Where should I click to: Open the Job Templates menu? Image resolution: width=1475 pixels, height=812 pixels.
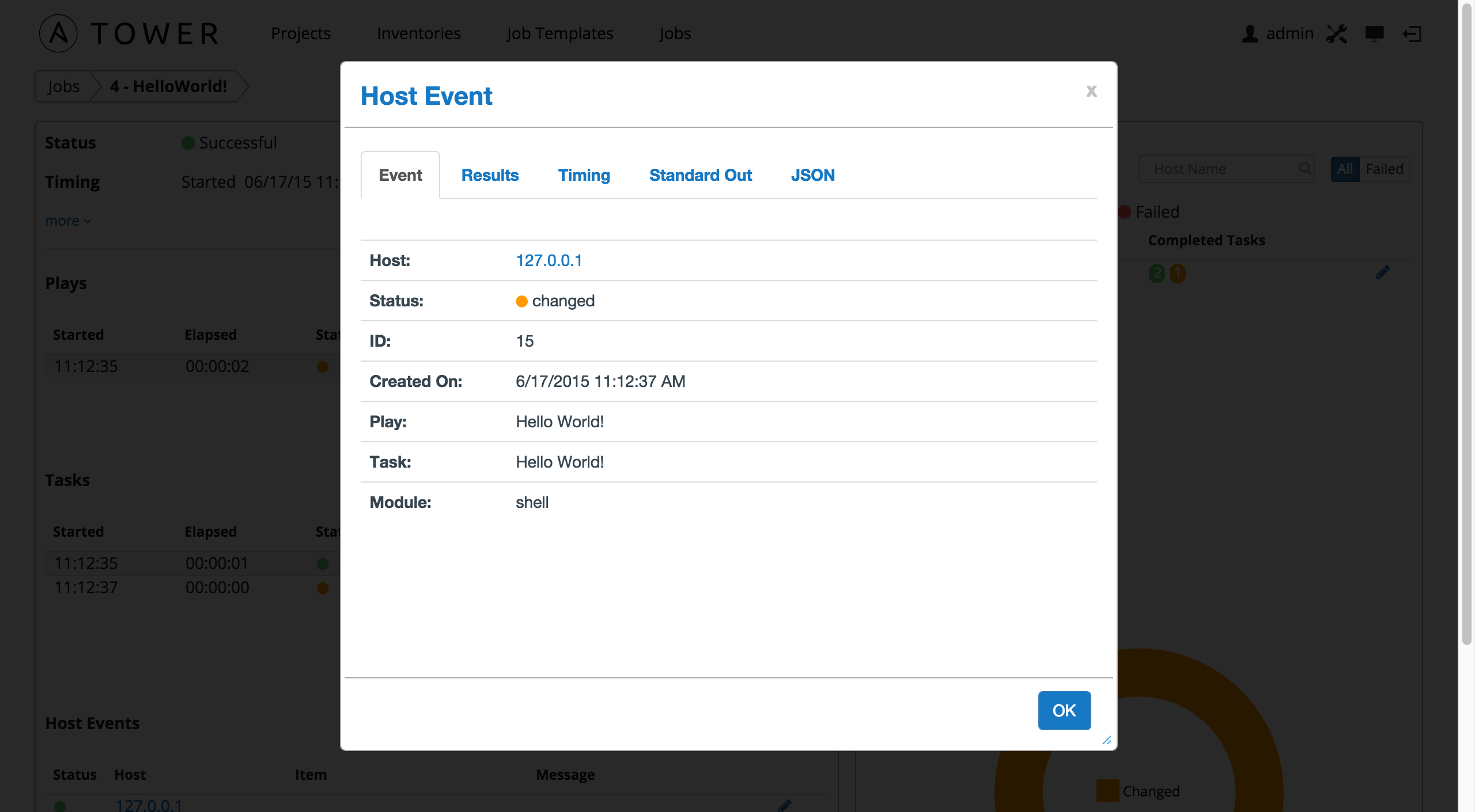[559, 33]
